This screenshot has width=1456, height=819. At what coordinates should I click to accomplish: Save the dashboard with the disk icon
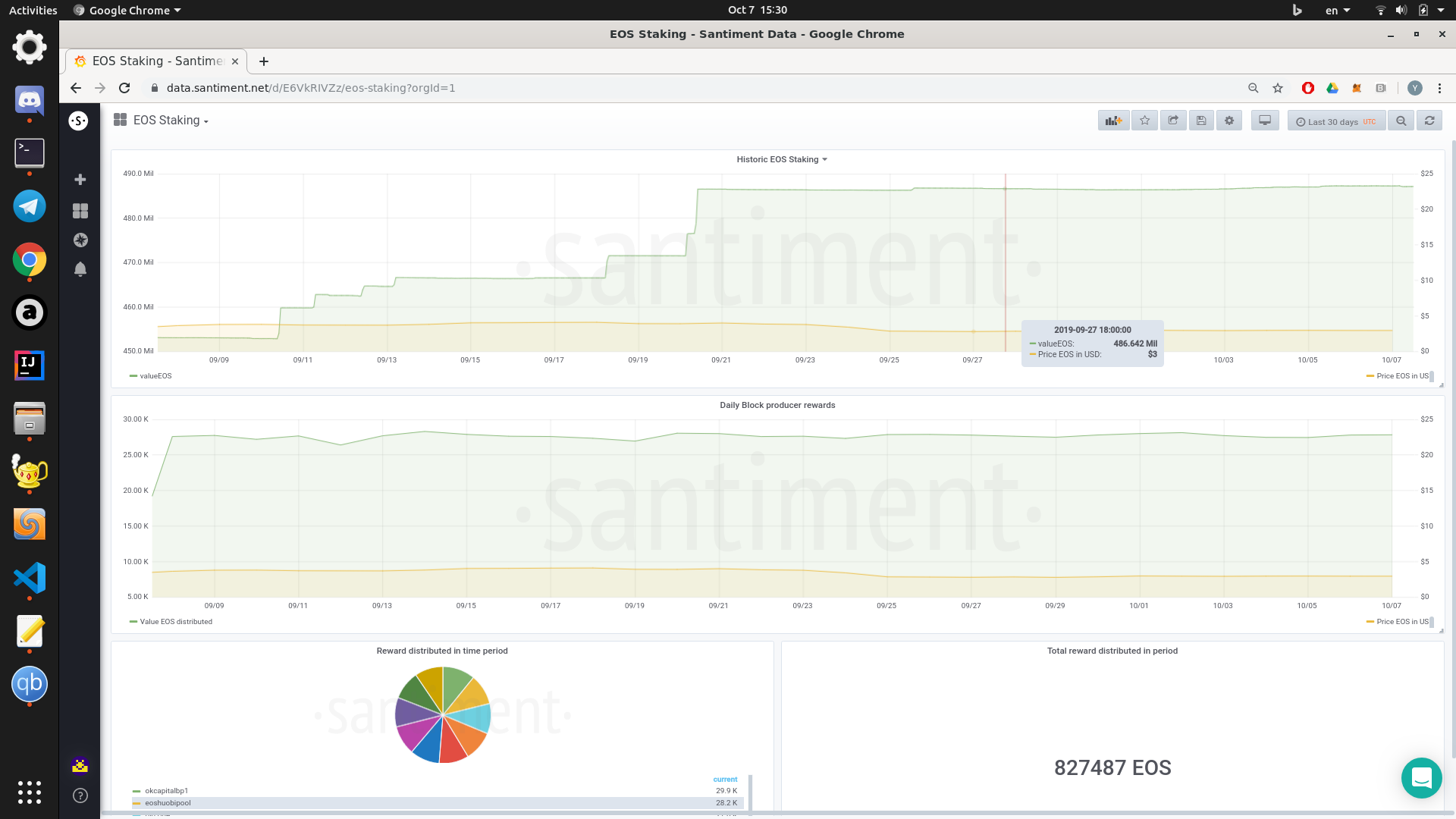pyautogui.click(x=1201, y=121)
